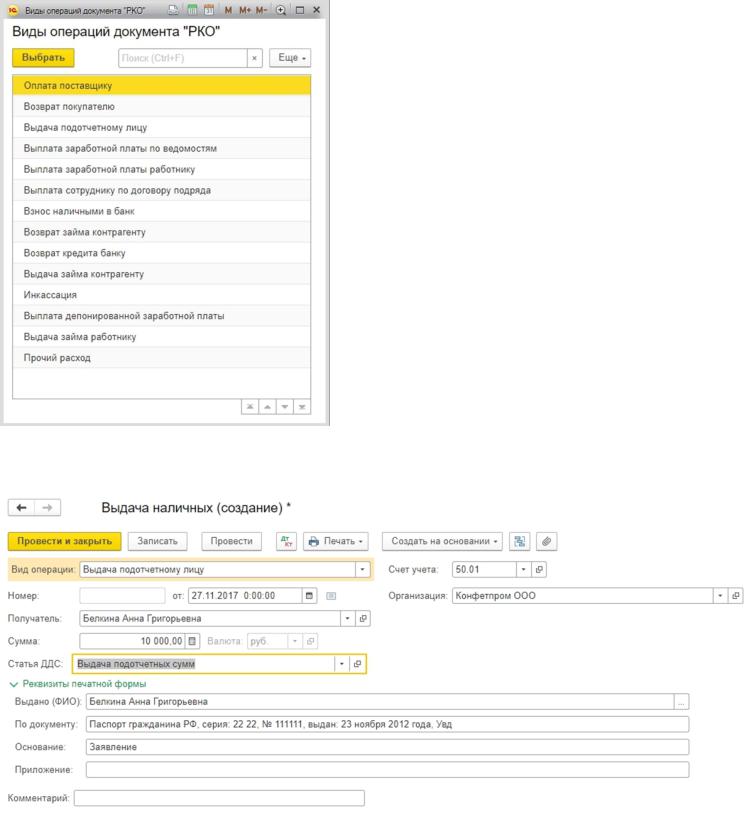Open Статья ДДС item card icon
The width and height of the screenshot is (746, 833).
pyautogui.click(x=358, y=664)
